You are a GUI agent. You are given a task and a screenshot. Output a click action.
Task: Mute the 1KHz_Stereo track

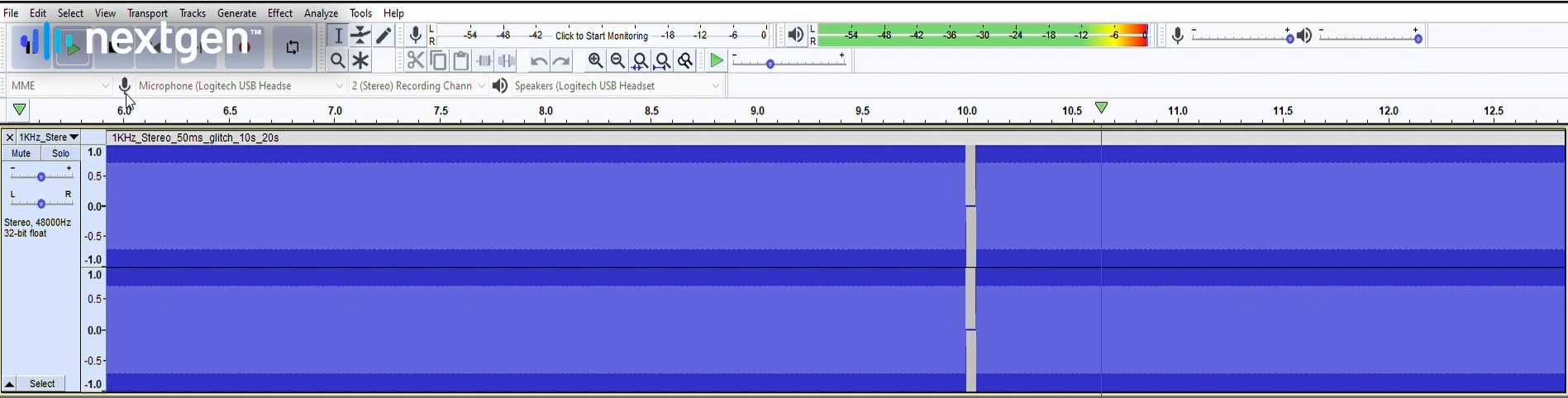tap(21, 153)
